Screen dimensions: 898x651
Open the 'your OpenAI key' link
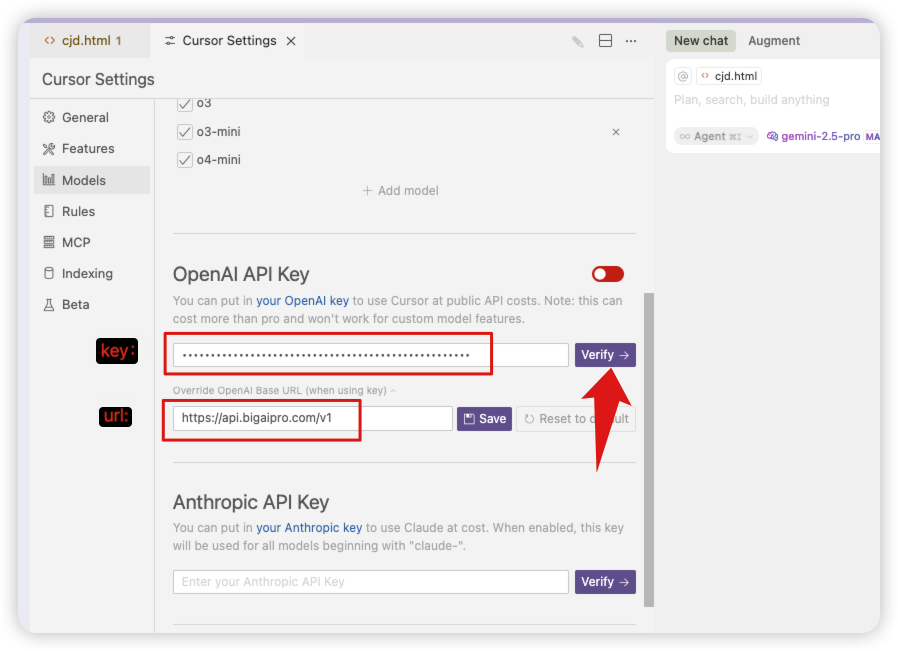302,301
